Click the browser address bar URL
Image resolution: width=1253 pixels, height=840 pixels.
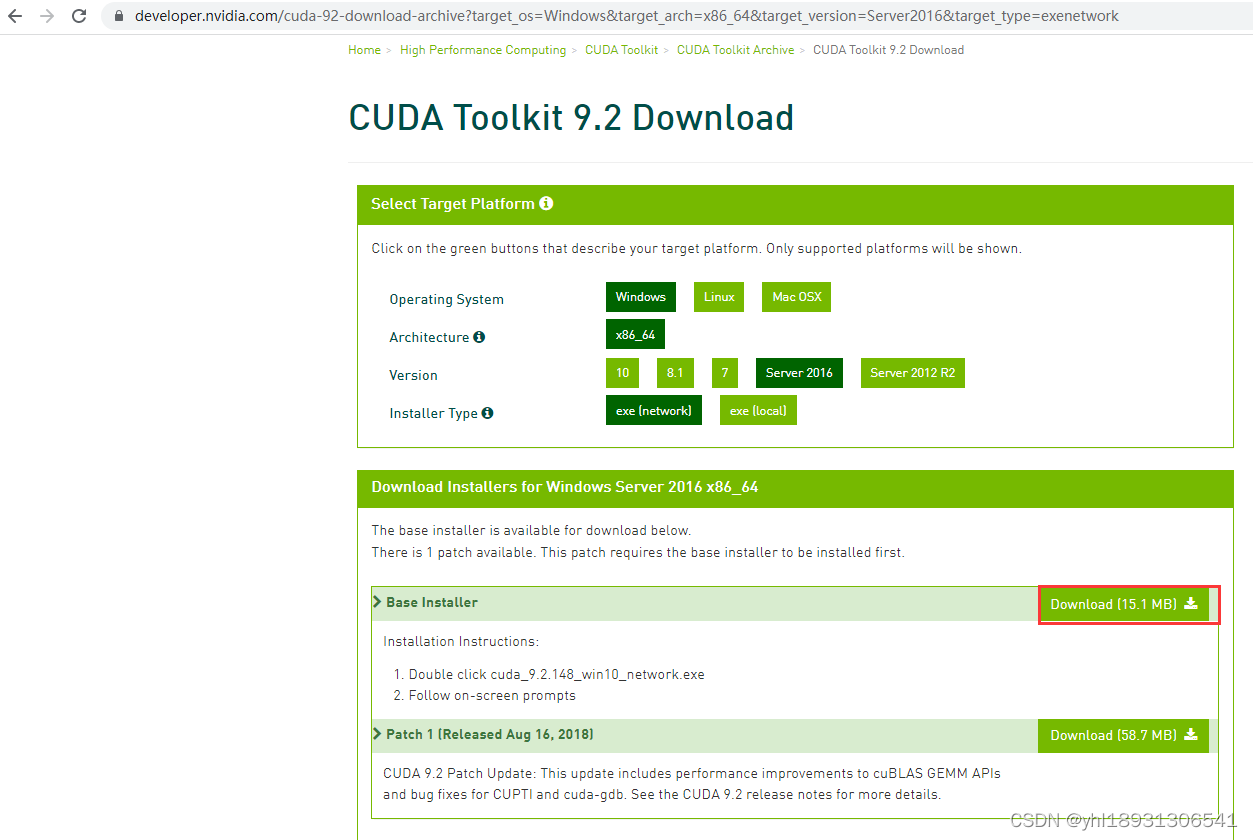627,16
